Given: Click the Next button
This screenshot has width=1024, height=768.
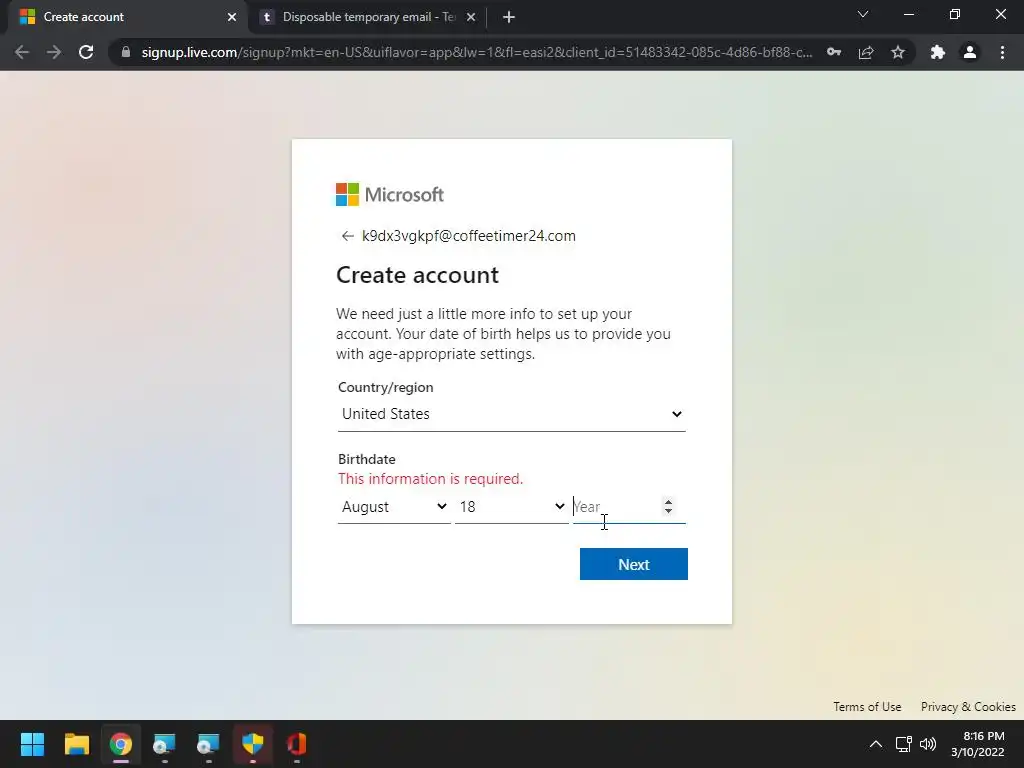Looking at the screenshot, I should (x=633, y=564).
